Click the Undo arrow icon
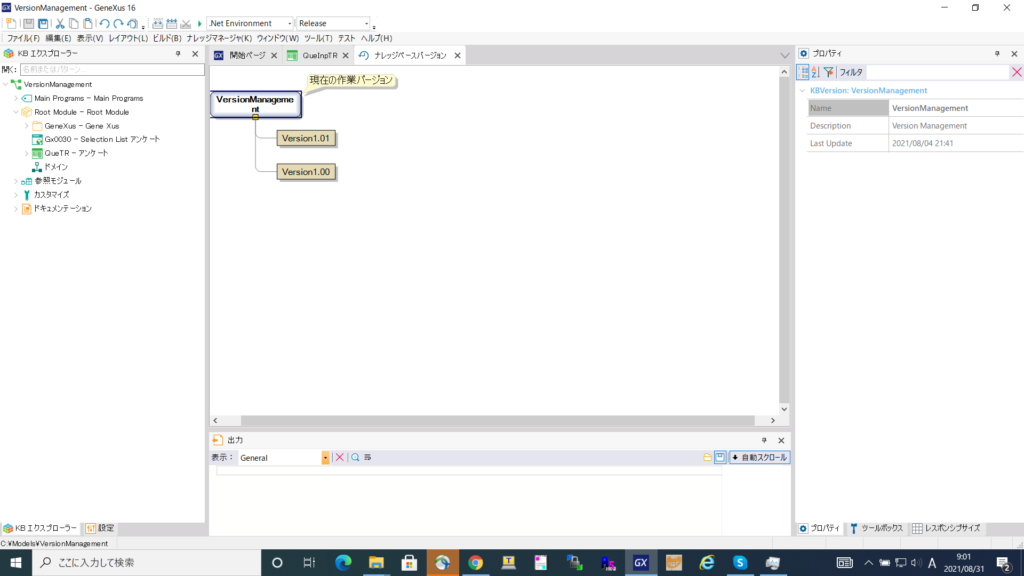This screenshot has width=1024, height=576. pos(104,24)
